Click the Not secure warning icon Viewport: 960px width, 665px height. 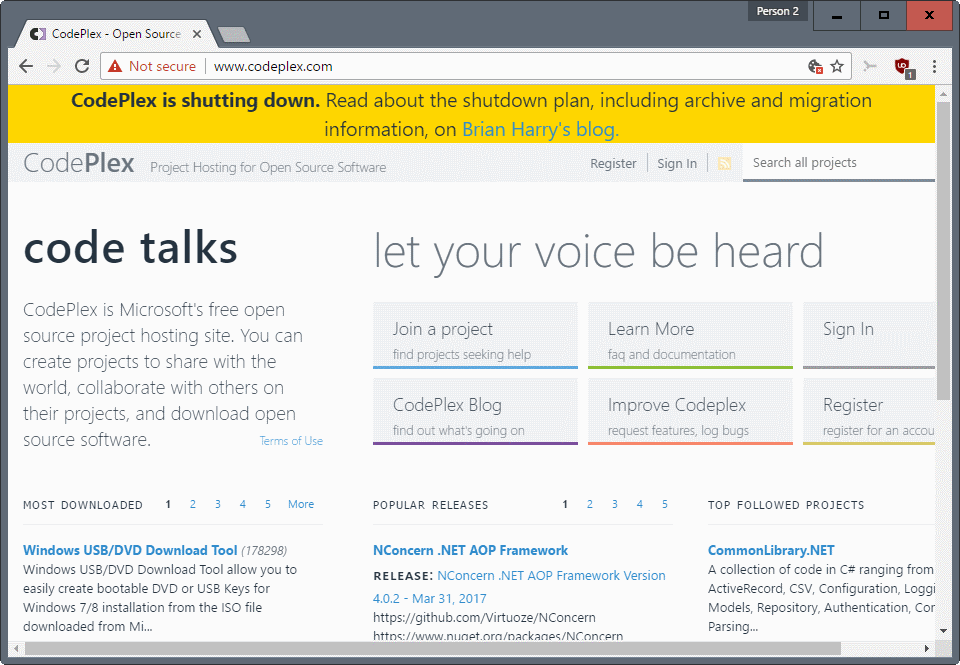point(115,66)
